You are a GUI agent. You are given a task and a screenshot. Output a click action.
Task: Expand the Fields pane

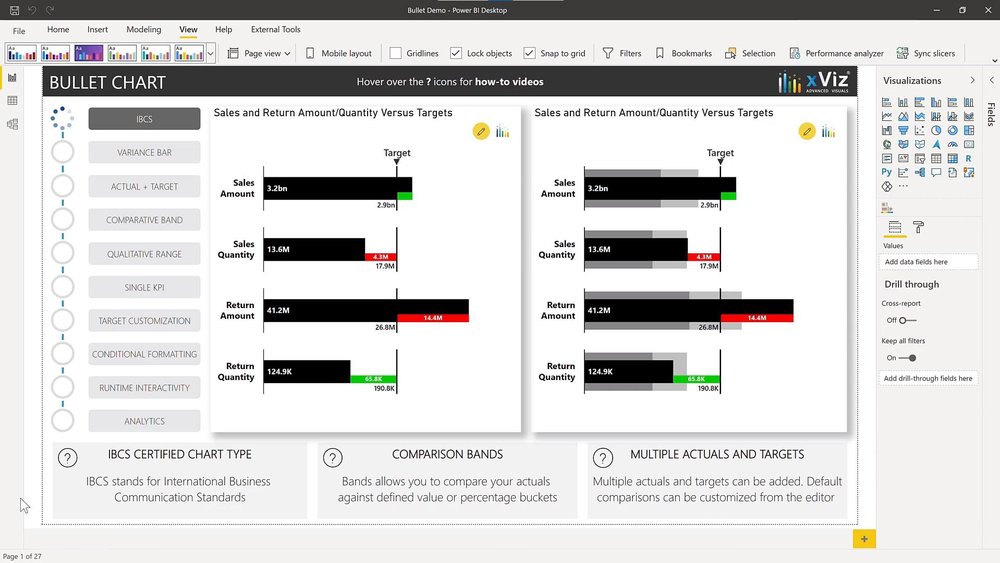[x=992, y=80]
